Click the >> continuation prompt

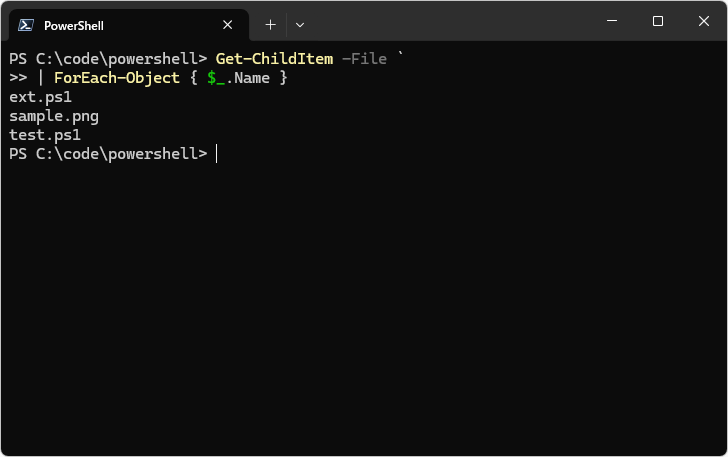coord(18,78)
